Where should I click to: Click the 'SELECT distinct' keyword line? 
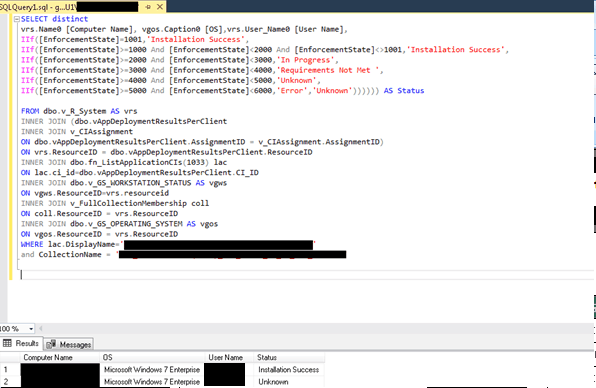click(x=54, y=19)
